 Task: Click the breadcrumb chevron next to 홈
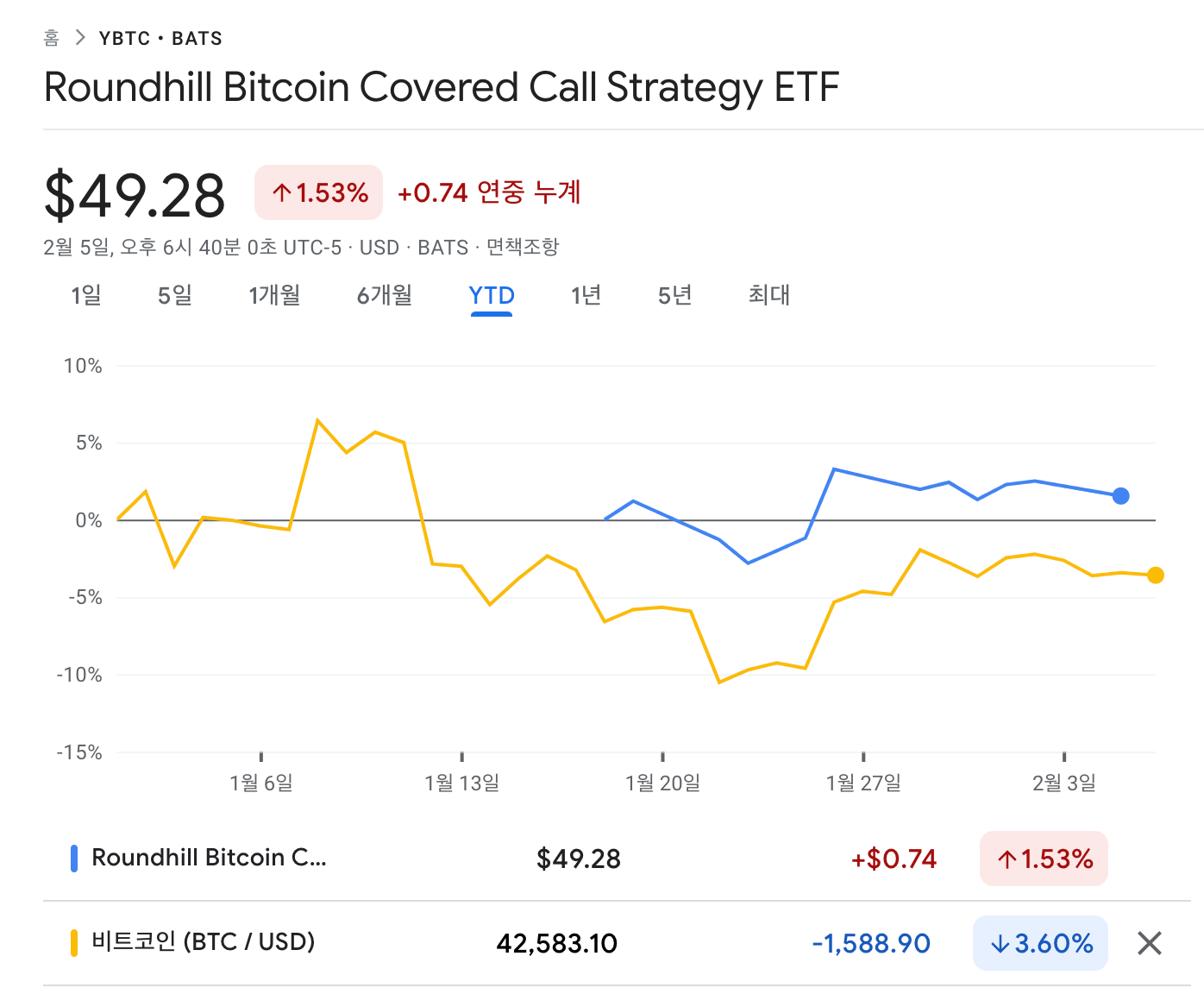tap(79, 38)
